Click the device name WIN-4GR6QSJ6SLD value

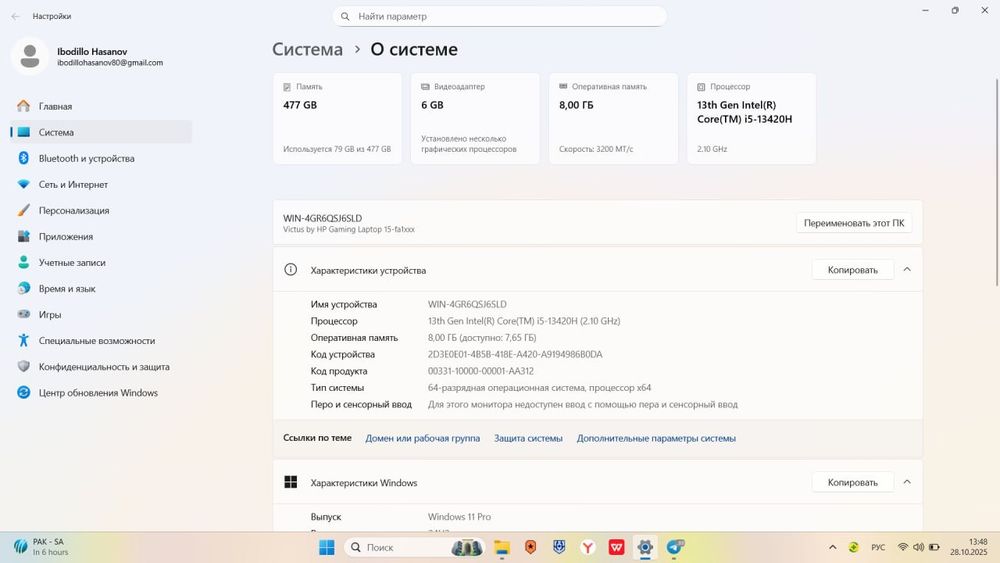pyautogui.click(x=467, y=304)
